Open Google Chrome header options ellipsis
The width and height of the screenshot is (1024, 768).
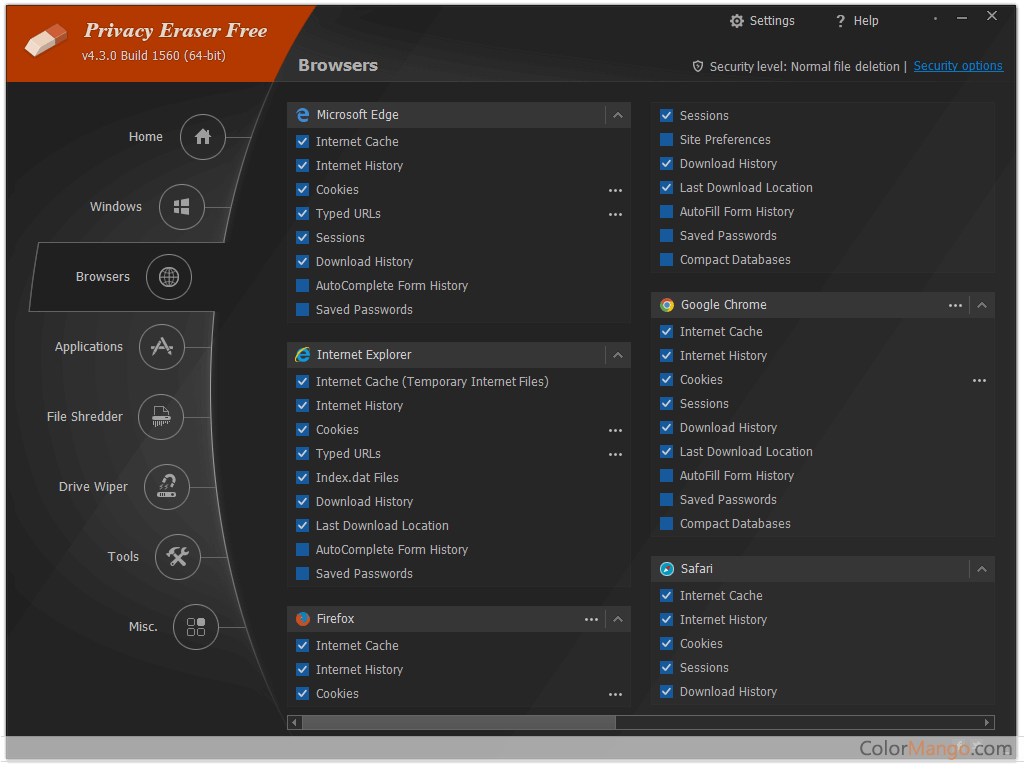tap(955, 306)
